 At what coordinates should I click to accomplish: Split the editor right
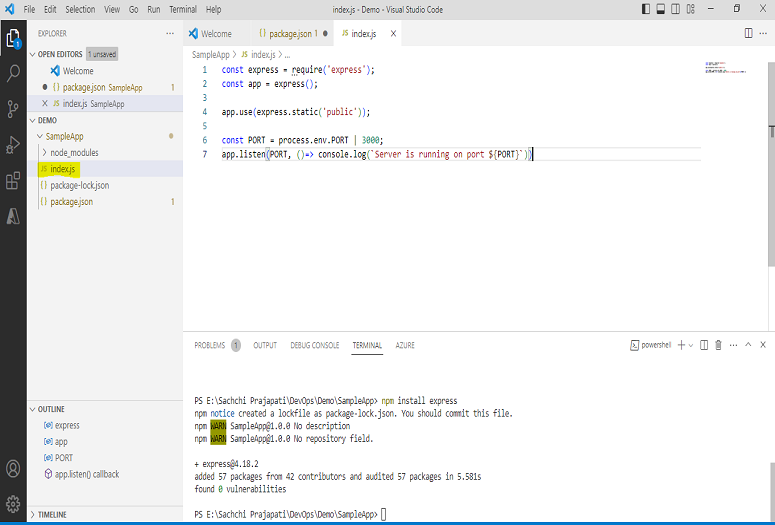pyautogui.click(x=748, y=33)
